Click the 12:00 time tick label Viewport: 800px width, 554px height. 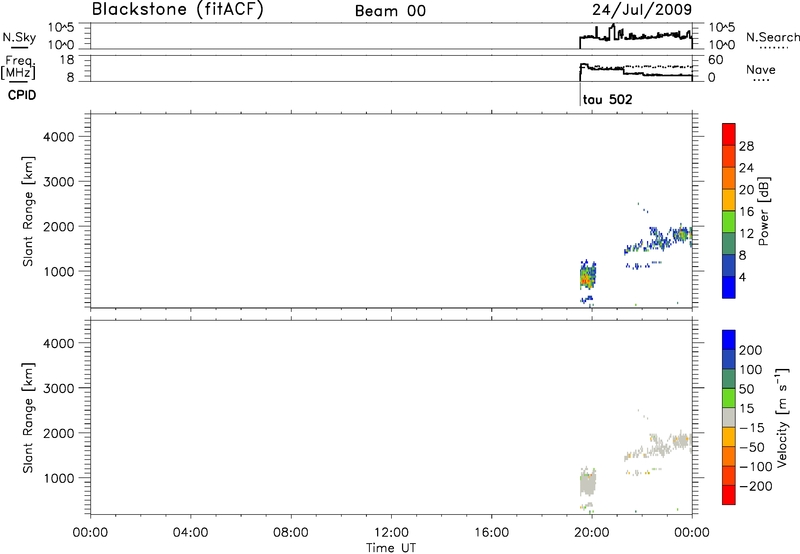(x=391, y=533)
